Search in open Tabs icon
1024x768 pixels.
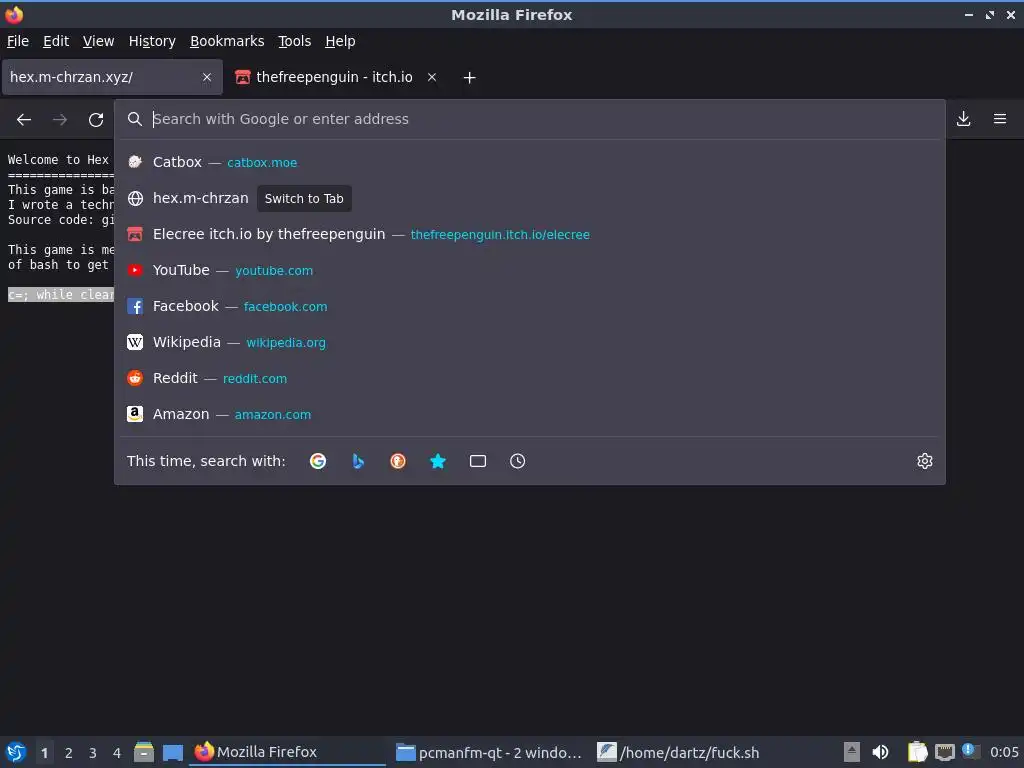click(x=477, y=461)
